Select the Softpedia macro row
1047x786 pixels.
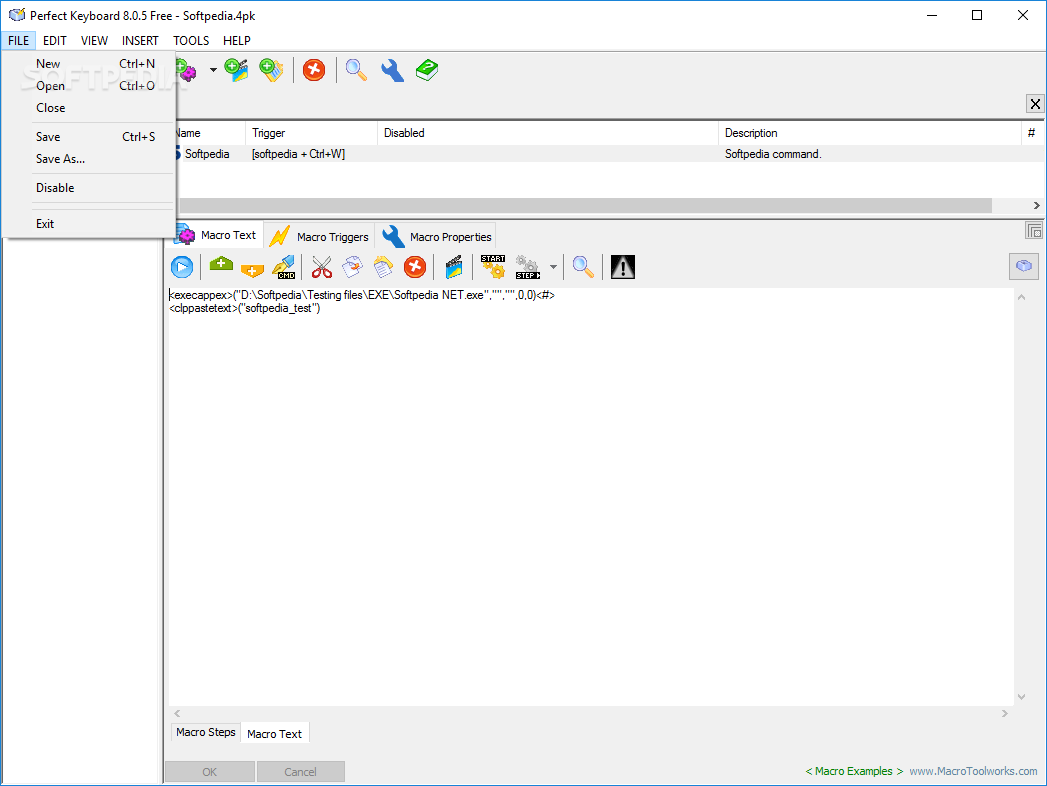coord(610,154)
